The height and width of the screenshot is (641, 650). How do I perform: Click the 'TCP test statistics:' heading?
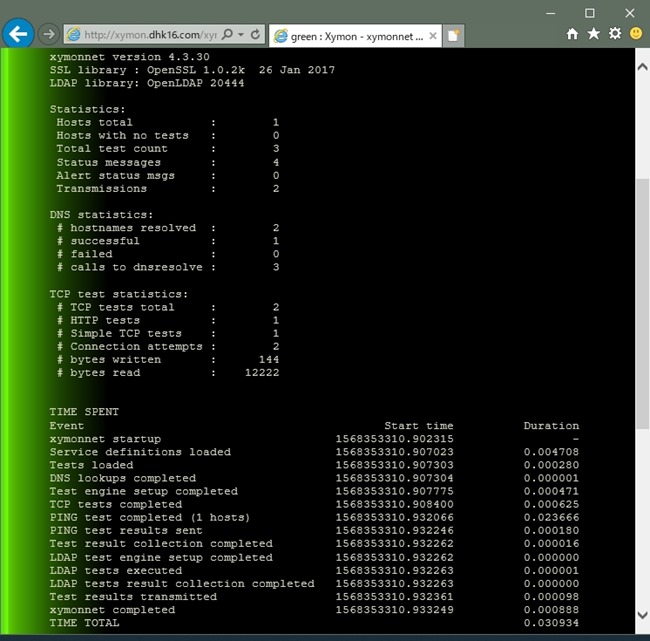point(119,294)
